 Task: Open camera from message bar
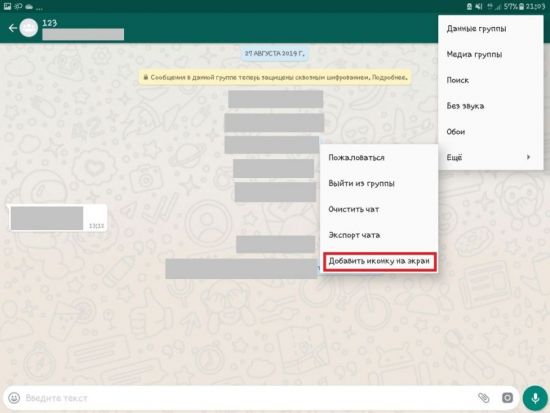pyautogui.click(x=507, y=398)
